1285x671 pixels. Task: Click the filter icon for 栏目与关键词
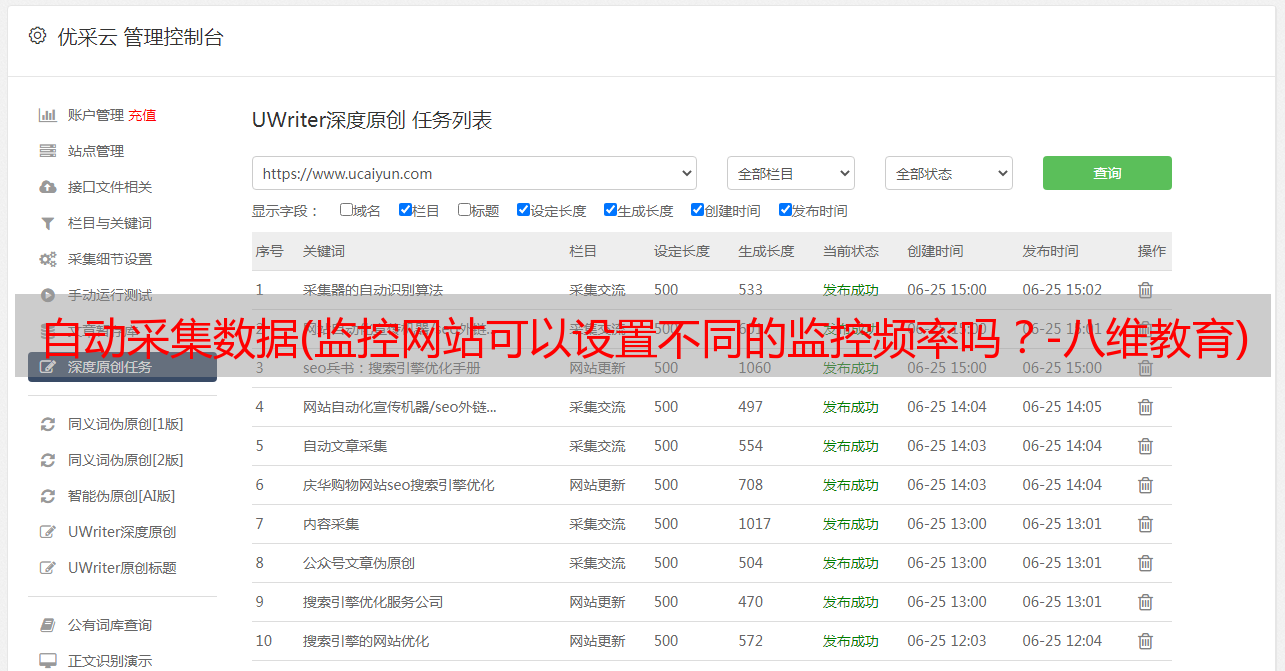(x=47, y=223)
